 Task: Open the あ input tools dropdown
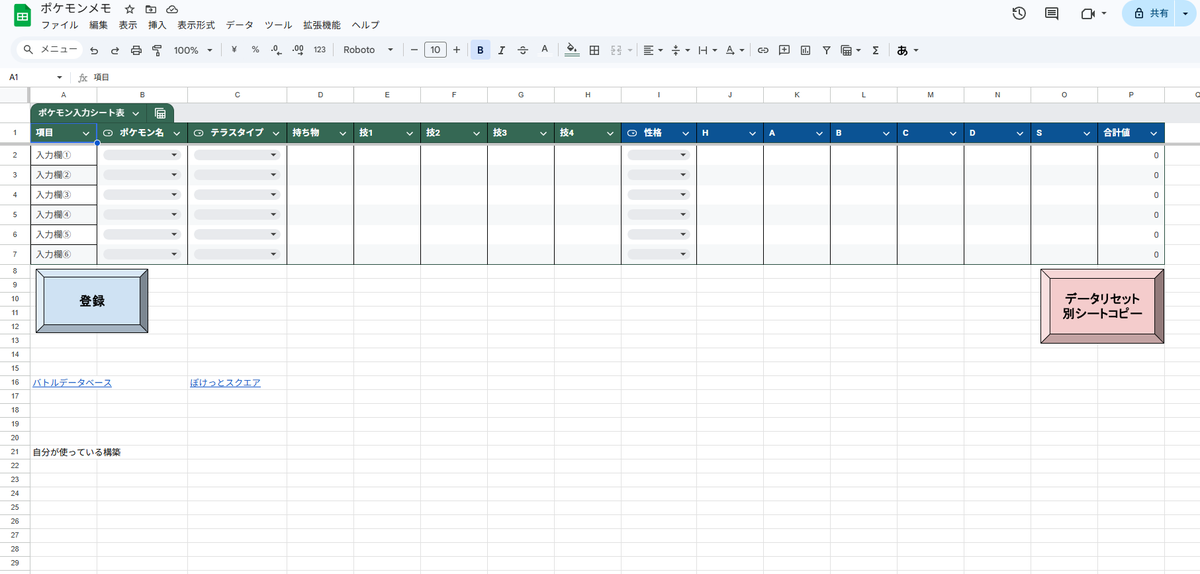pos(907,49)
